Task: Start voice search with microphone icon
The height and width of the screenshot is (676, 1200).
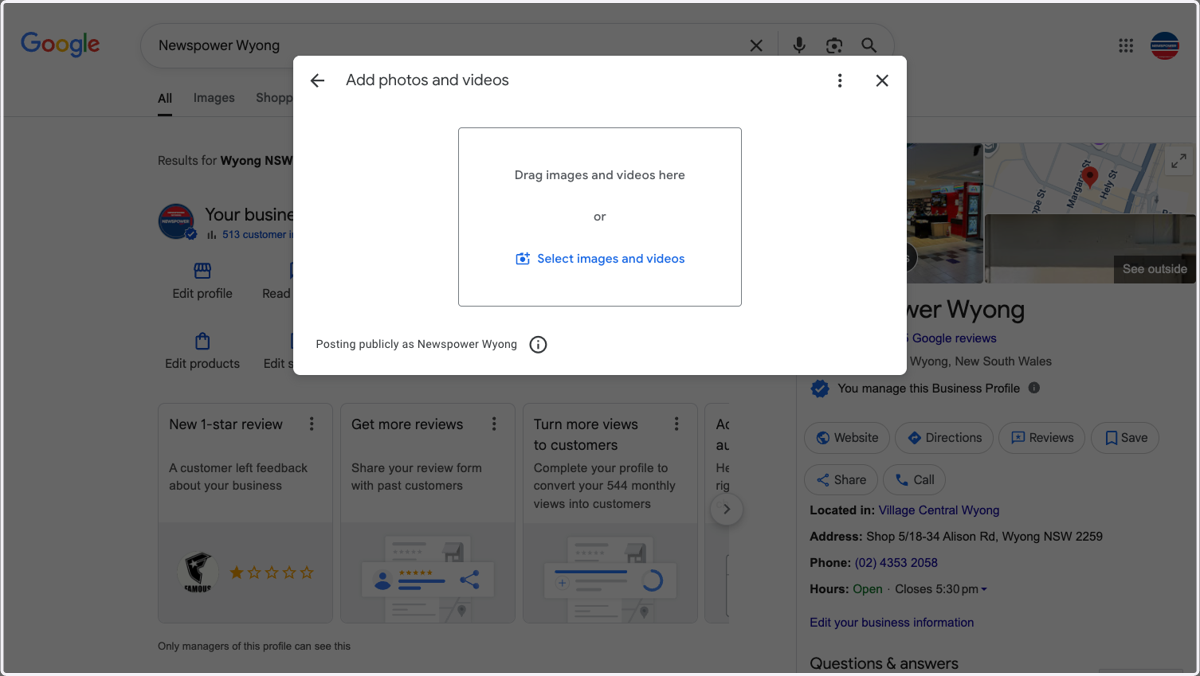Action: pos(799,45)
